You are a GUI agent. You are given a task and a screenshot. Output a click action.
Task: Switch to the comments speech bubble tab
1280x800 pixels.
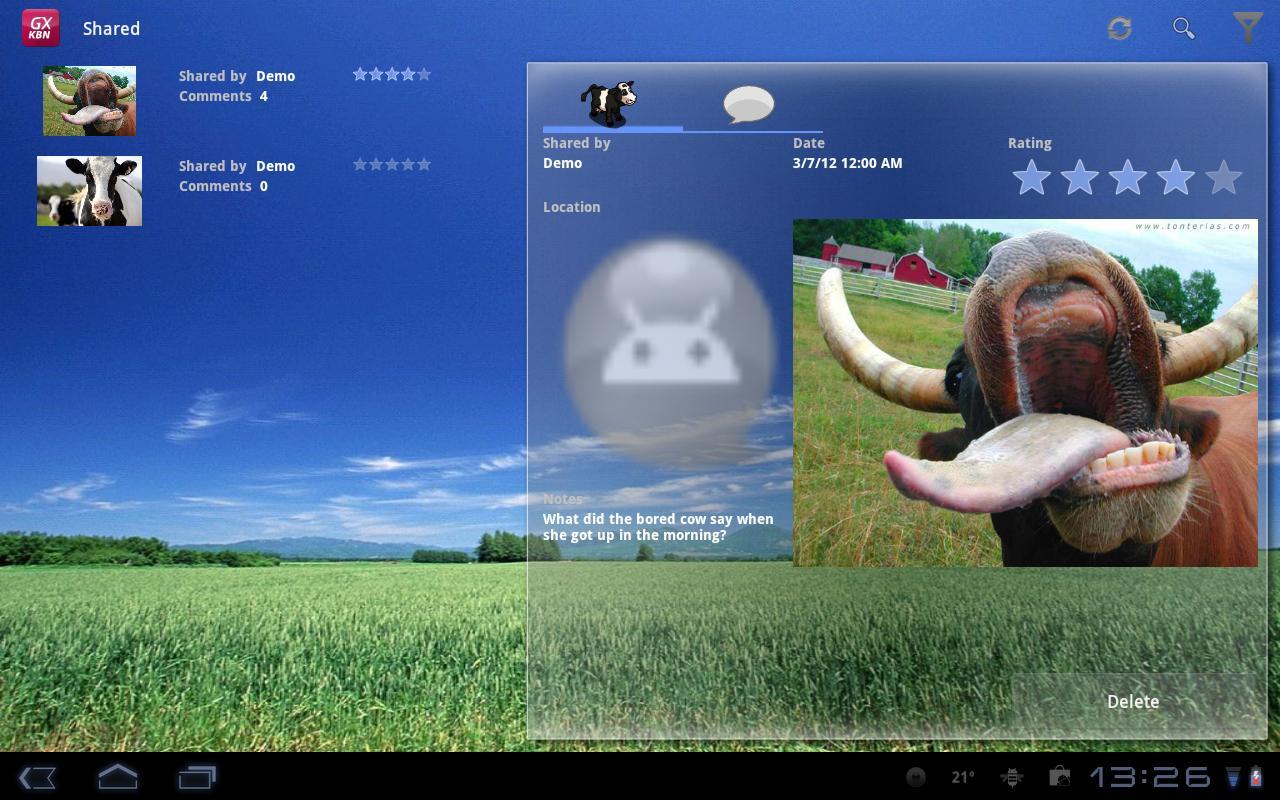tap(748, 104)
